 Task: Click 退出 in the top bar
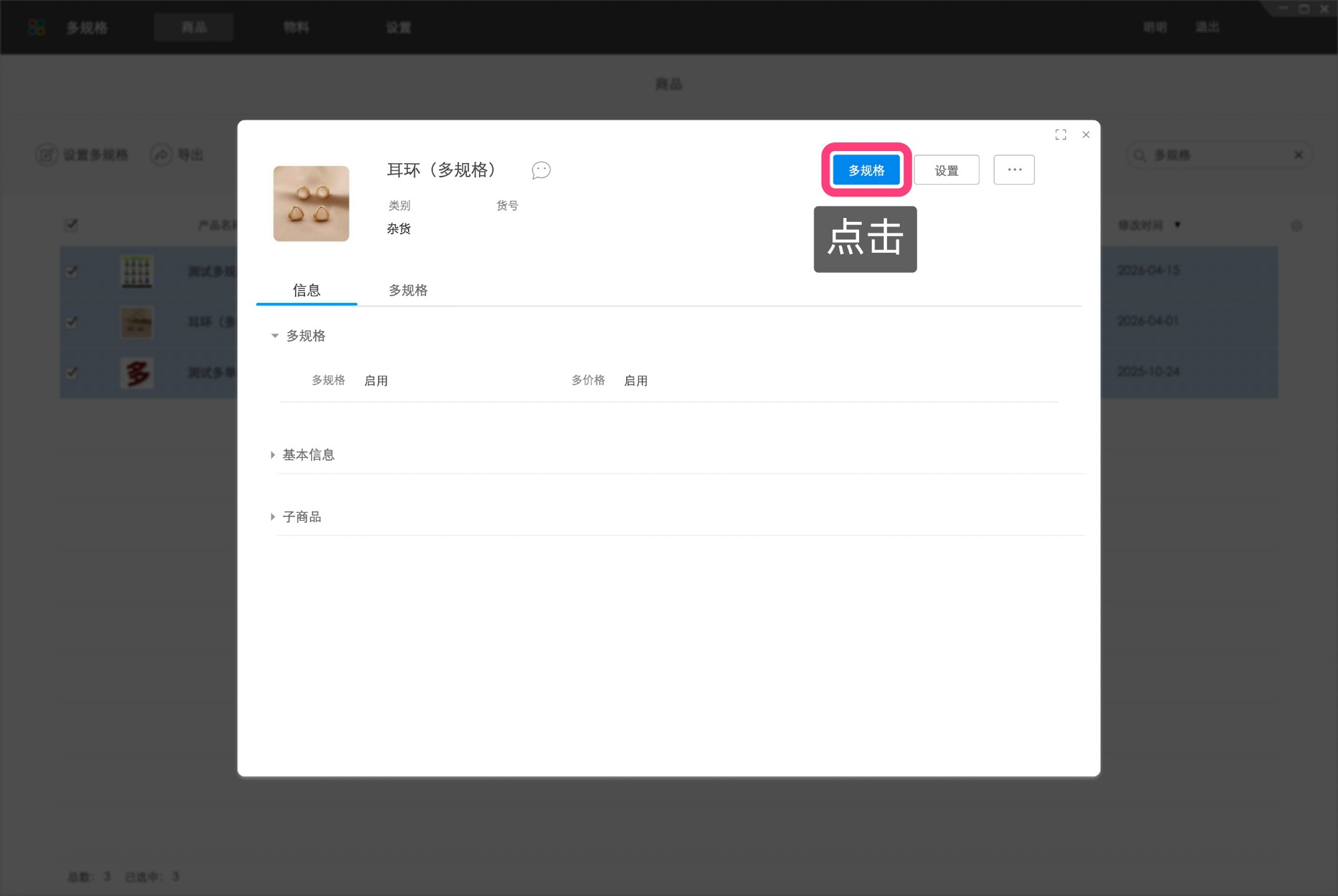tap(1208, 27)
